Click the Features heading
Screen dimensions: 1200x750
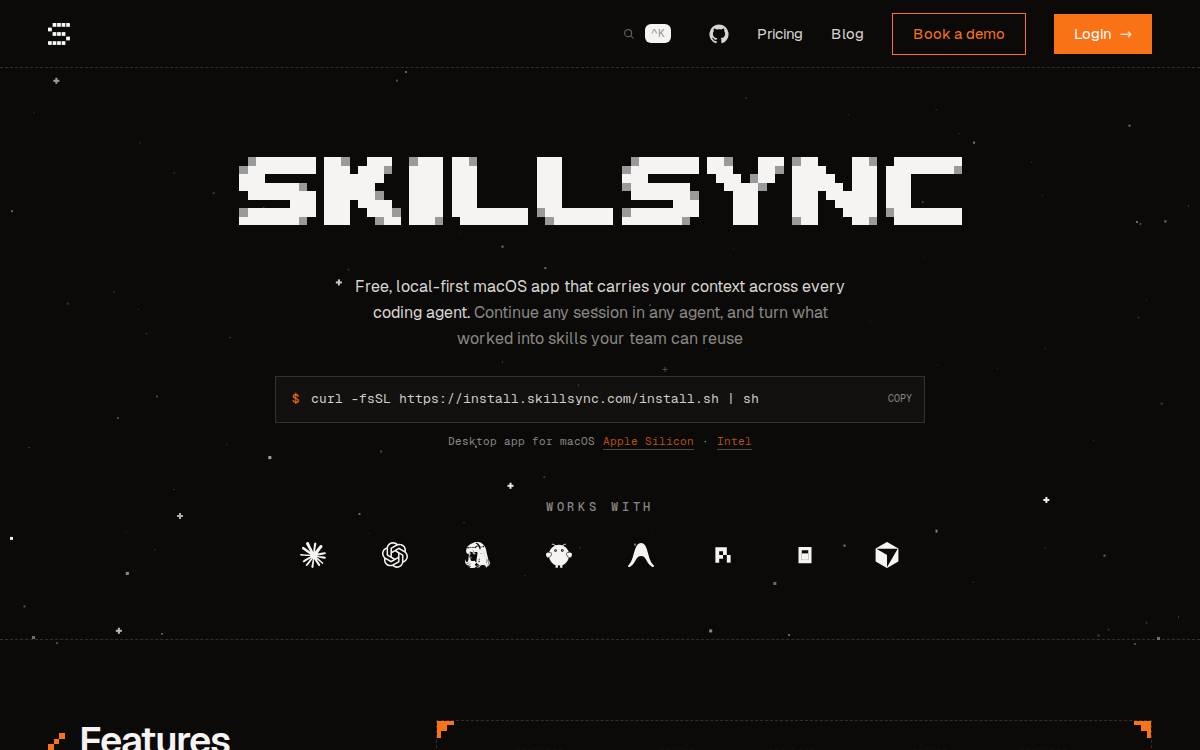155,737
